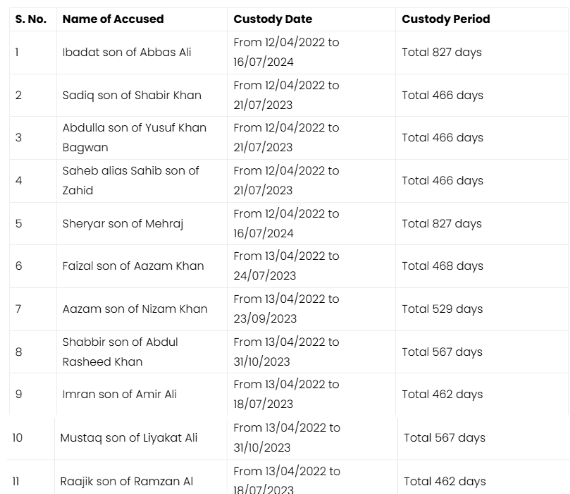
Task: Click 'Total 827 days' for Ibadat
Action: (x=441, y=52)
